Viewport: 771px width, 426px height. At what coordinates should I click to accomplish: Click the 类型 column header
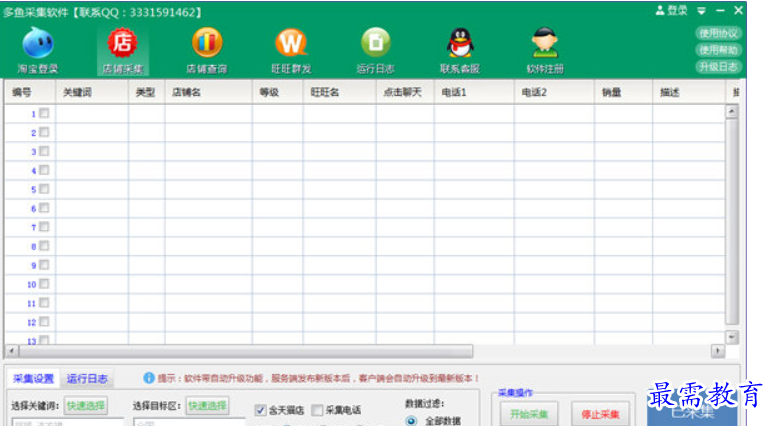147,92
